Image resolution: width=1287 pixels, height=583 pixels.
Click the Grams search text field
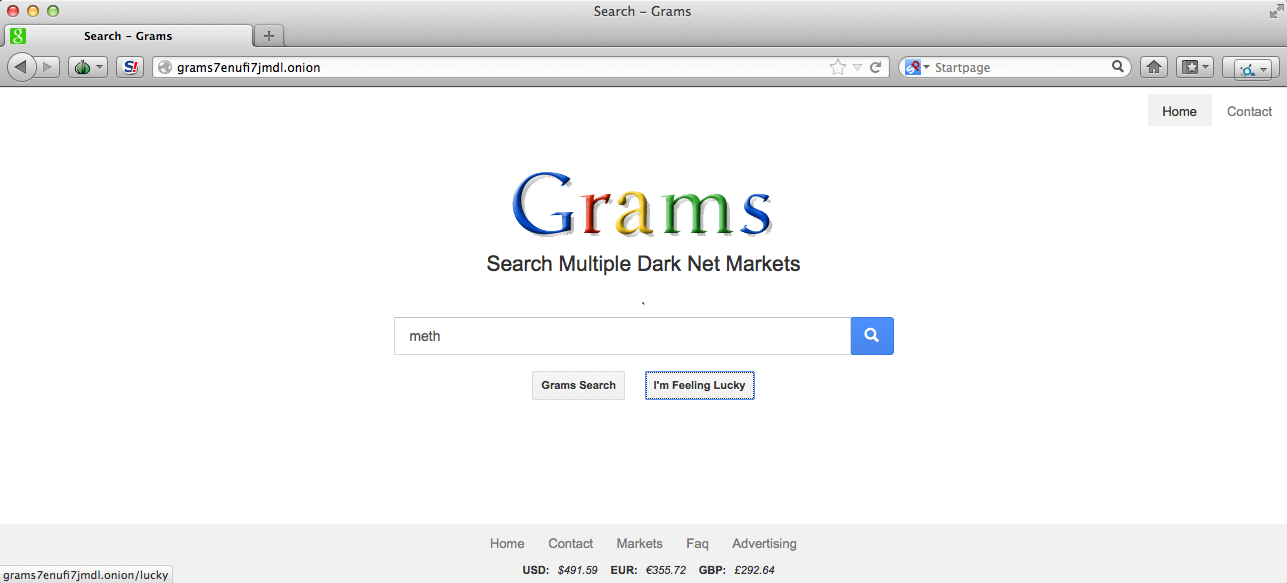[622, 336]
